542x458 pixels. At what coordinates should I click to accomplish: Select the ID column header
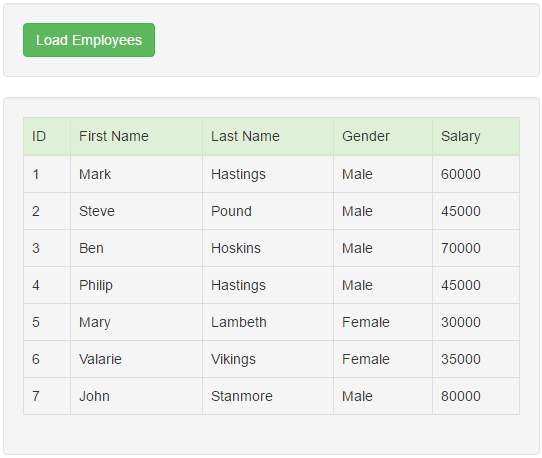coord(47,136)
